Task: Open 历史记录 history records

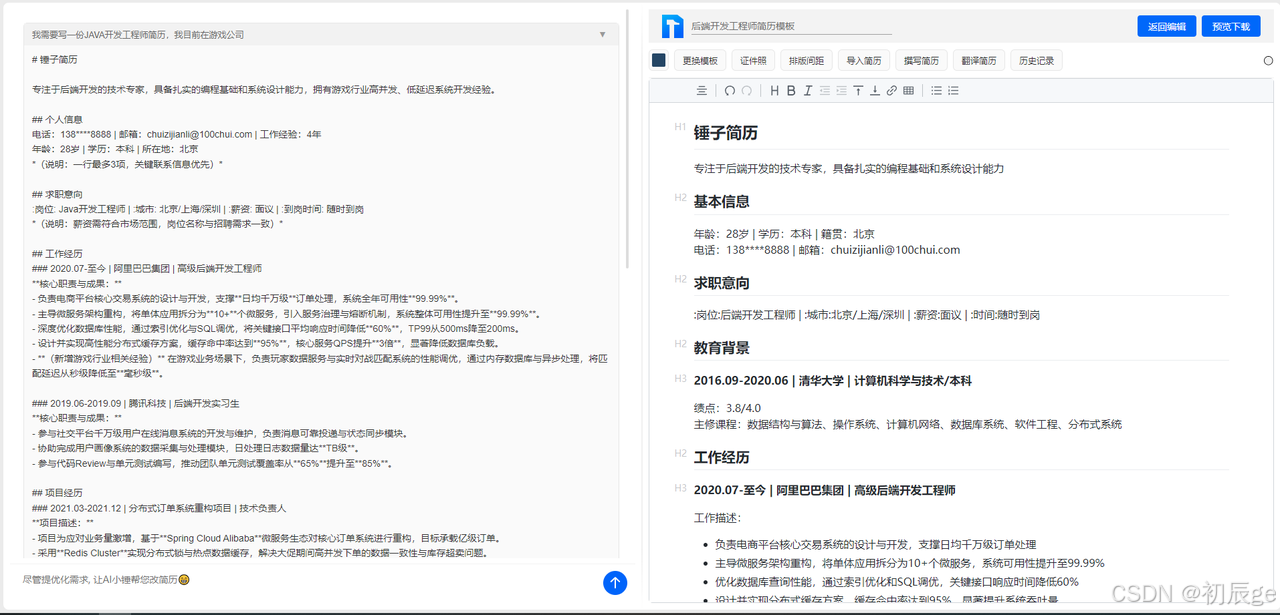Action: [x=1036, y=60]
